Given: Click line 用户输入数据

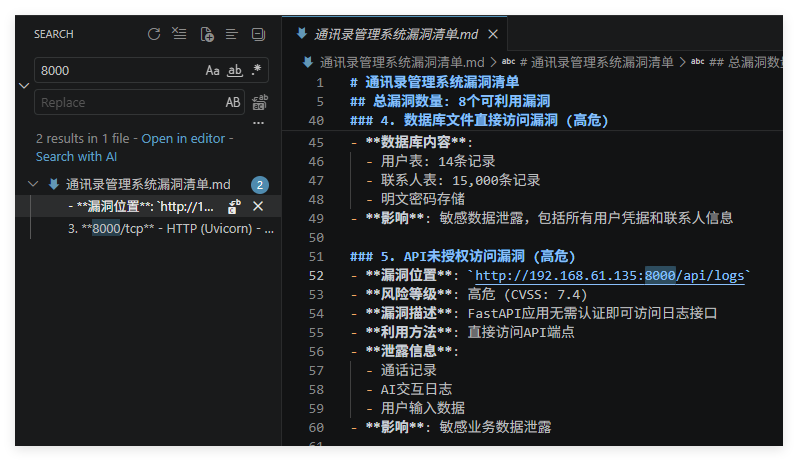Looking at the screenshot, I should [x=415, y=409].
